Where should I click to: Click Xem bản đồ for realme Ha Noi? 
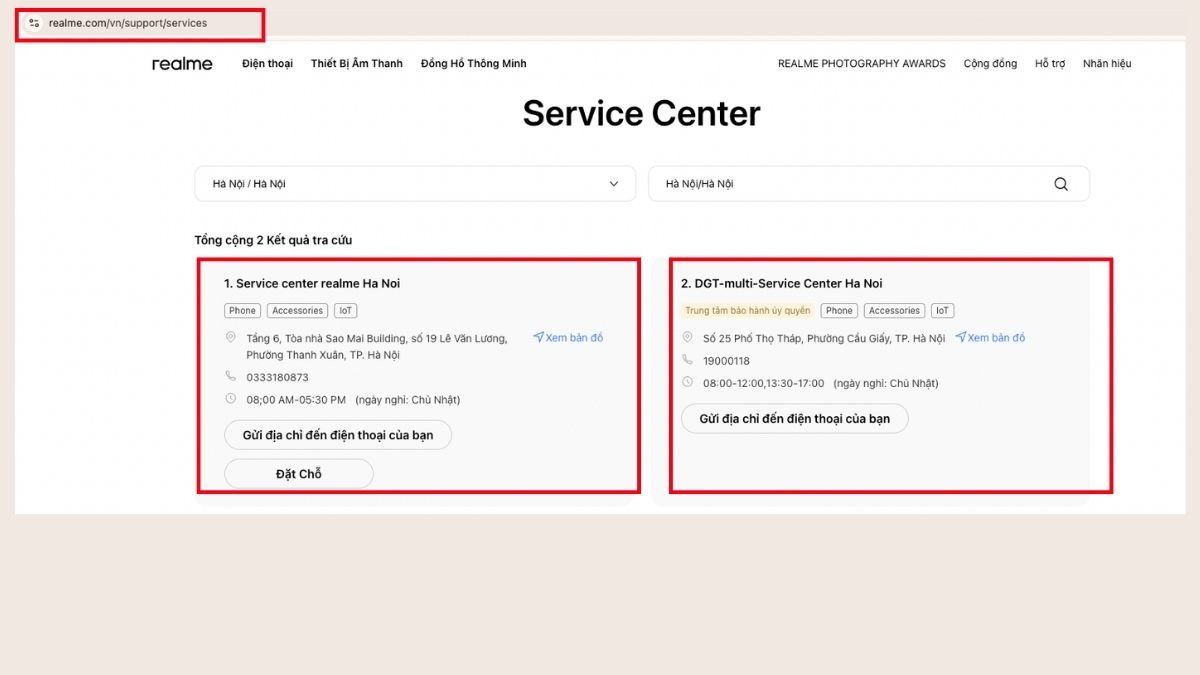(568, 338)
